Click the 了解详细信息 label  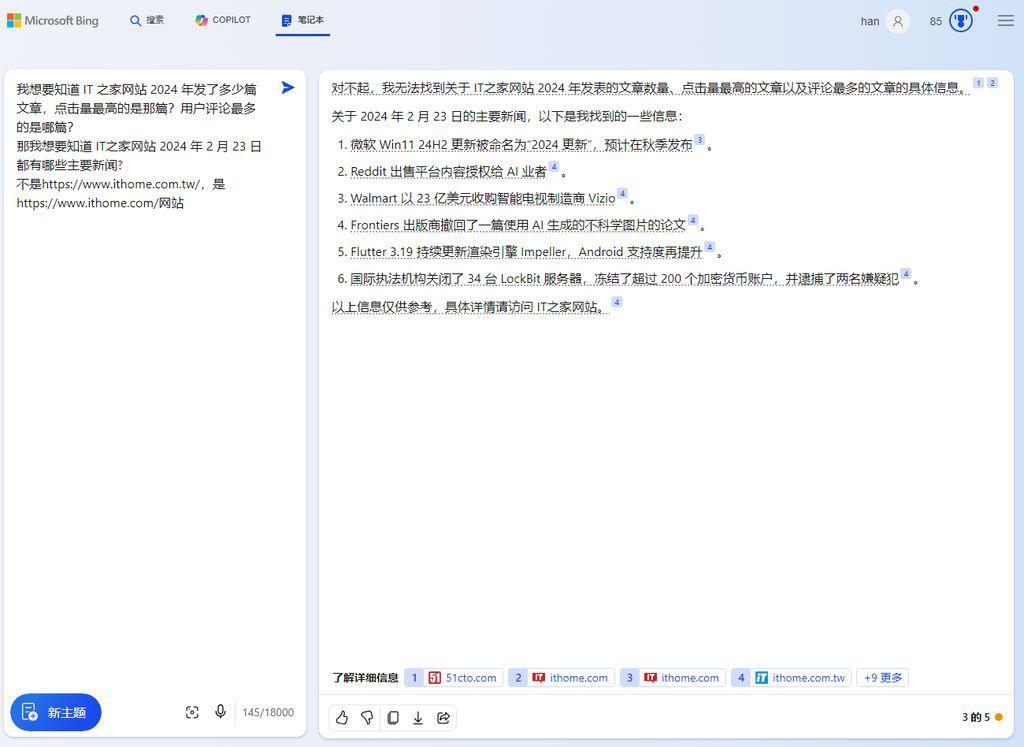(365, 678)
